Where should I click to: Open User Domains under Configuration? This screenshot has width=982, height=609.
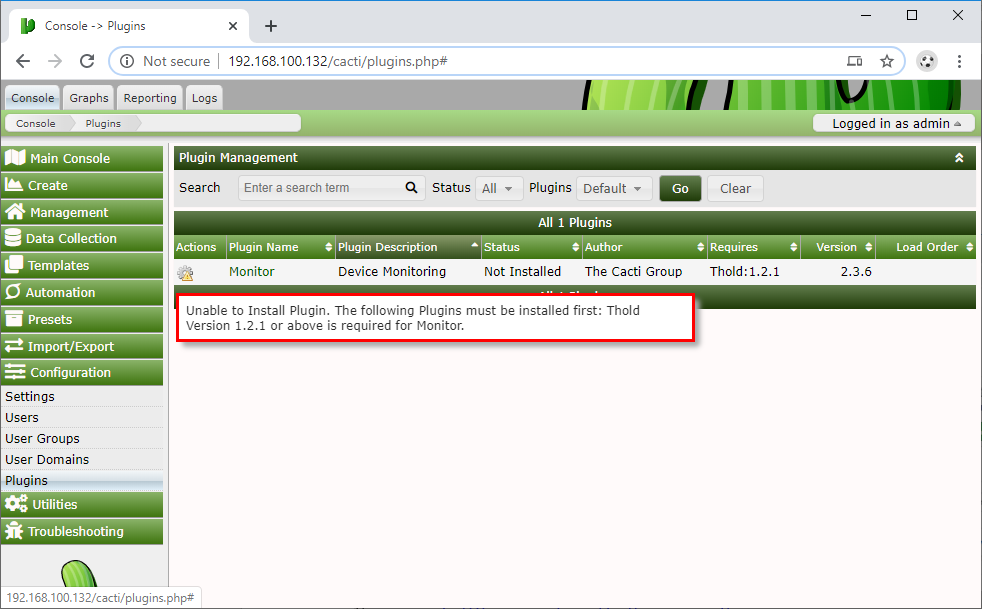[x=82, y=459]
